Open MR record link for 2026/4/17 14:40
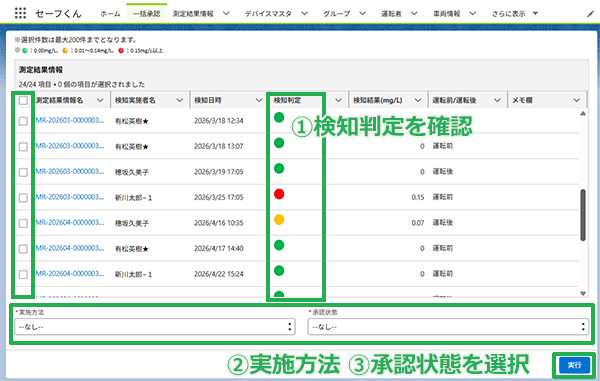The width and height of the screenshot is (600, 381). pyautogui.click(x=70, y=248)
